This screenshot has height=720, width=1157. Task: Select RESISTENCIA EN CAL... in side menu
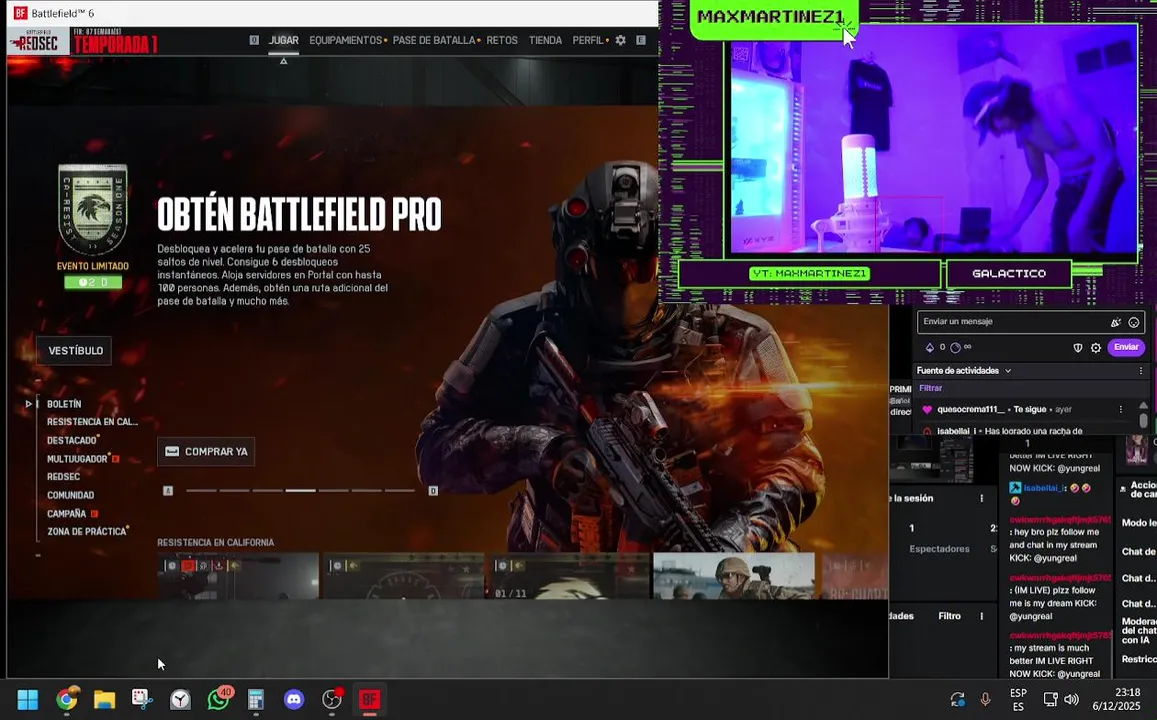(x=92, y=422)
